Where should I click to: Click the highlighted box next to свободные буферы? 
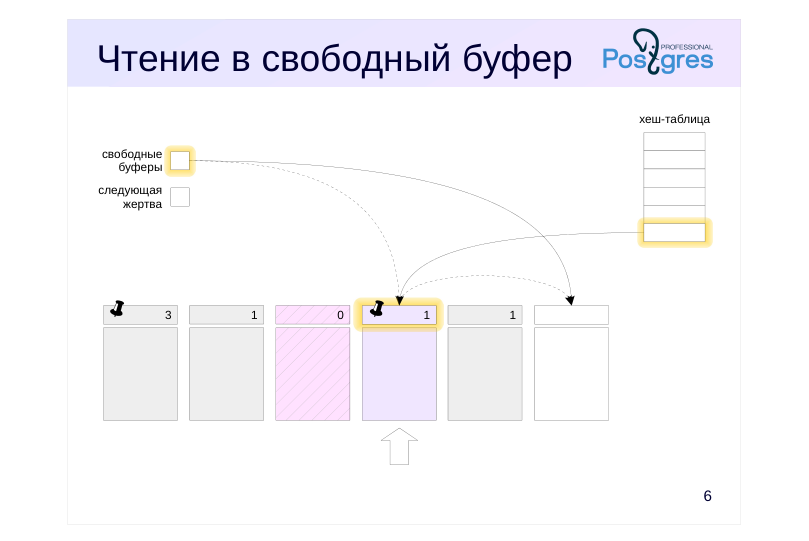coord(180,160)
